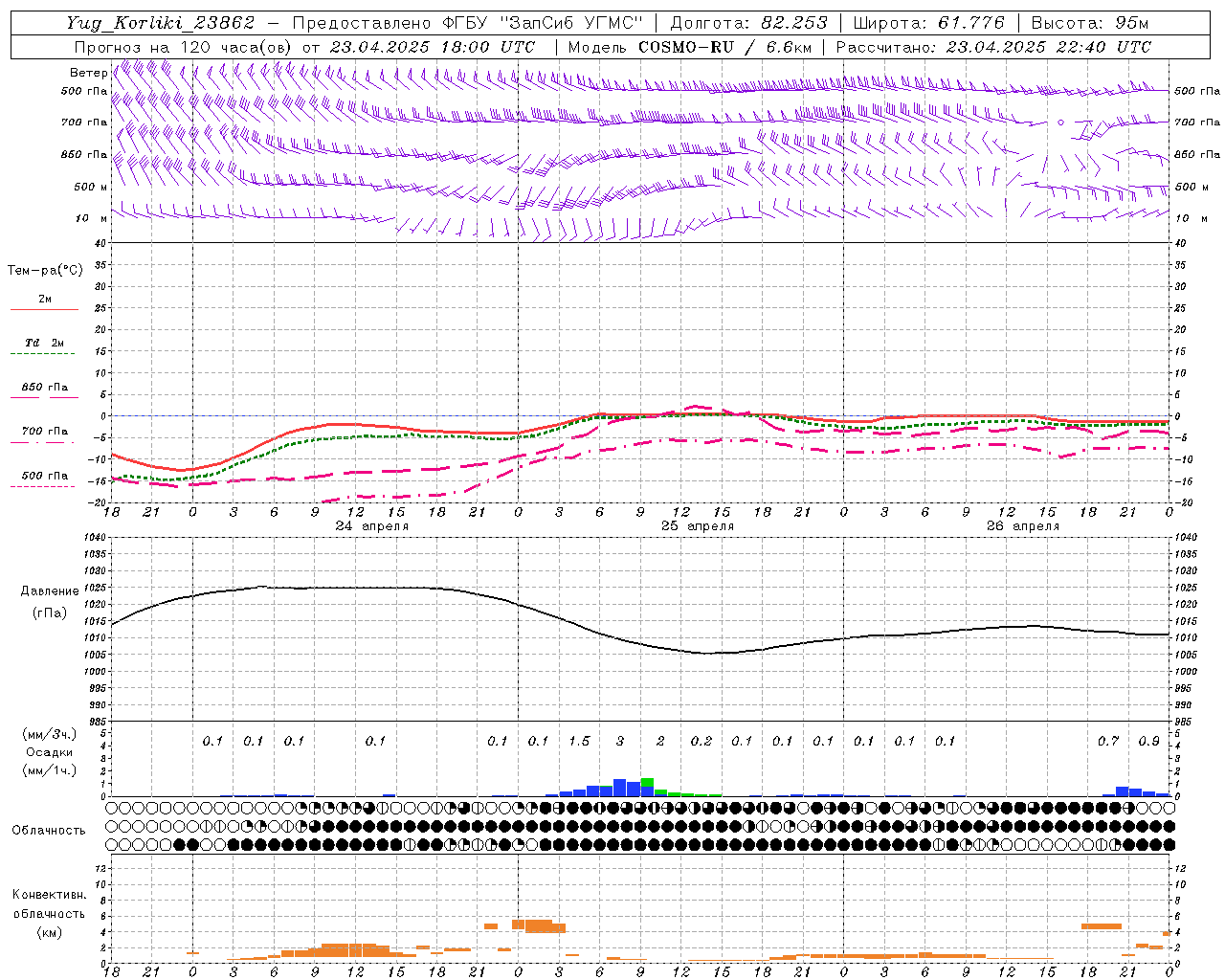This screenshot has height=980, width=1225.
Task: Click the 500 гПа entry in the temperature legend
Action: [45, 476]
